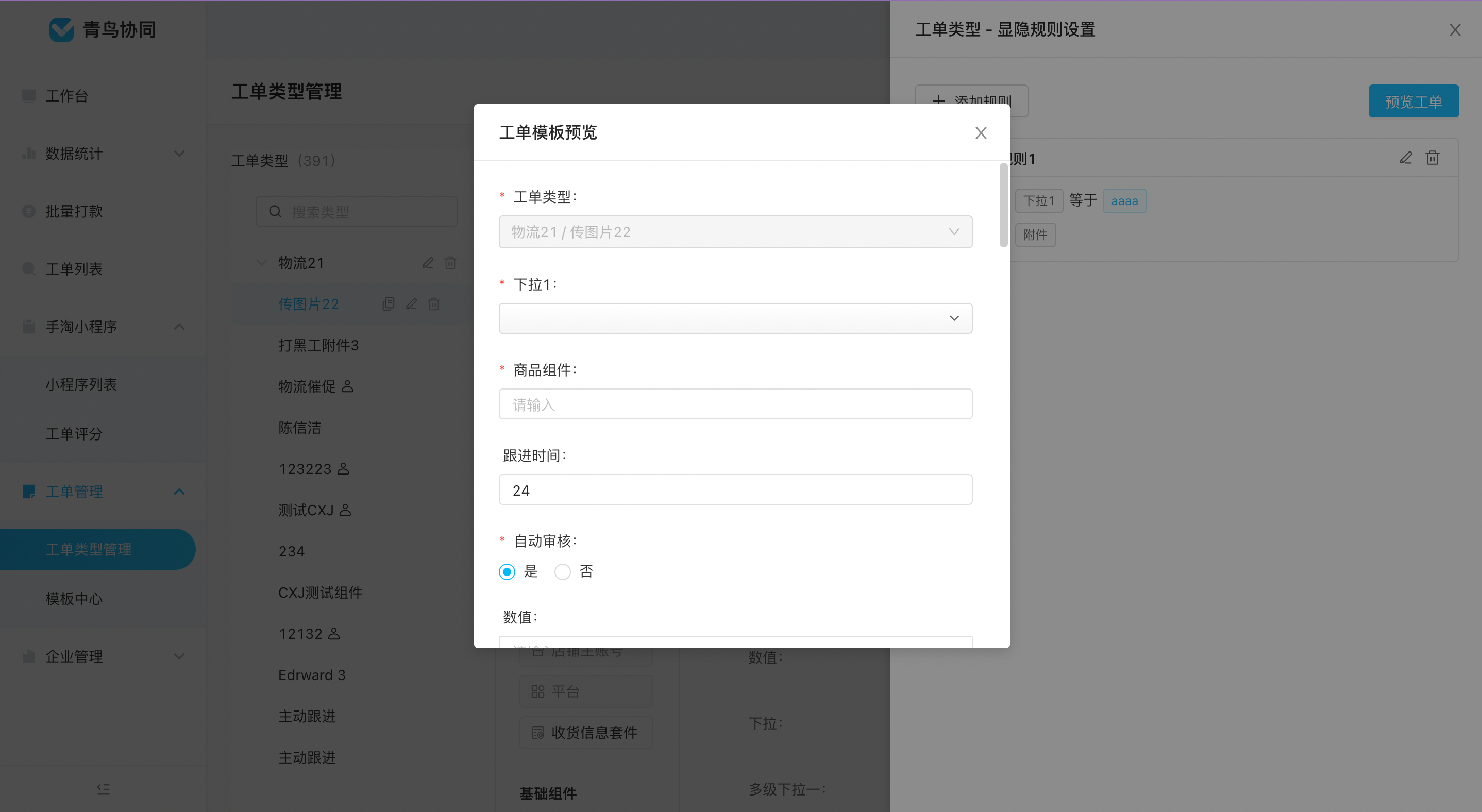Open 工单列表 in the sidebar
The width and height of the screenshot is (1482, 812).
point(74,268)
